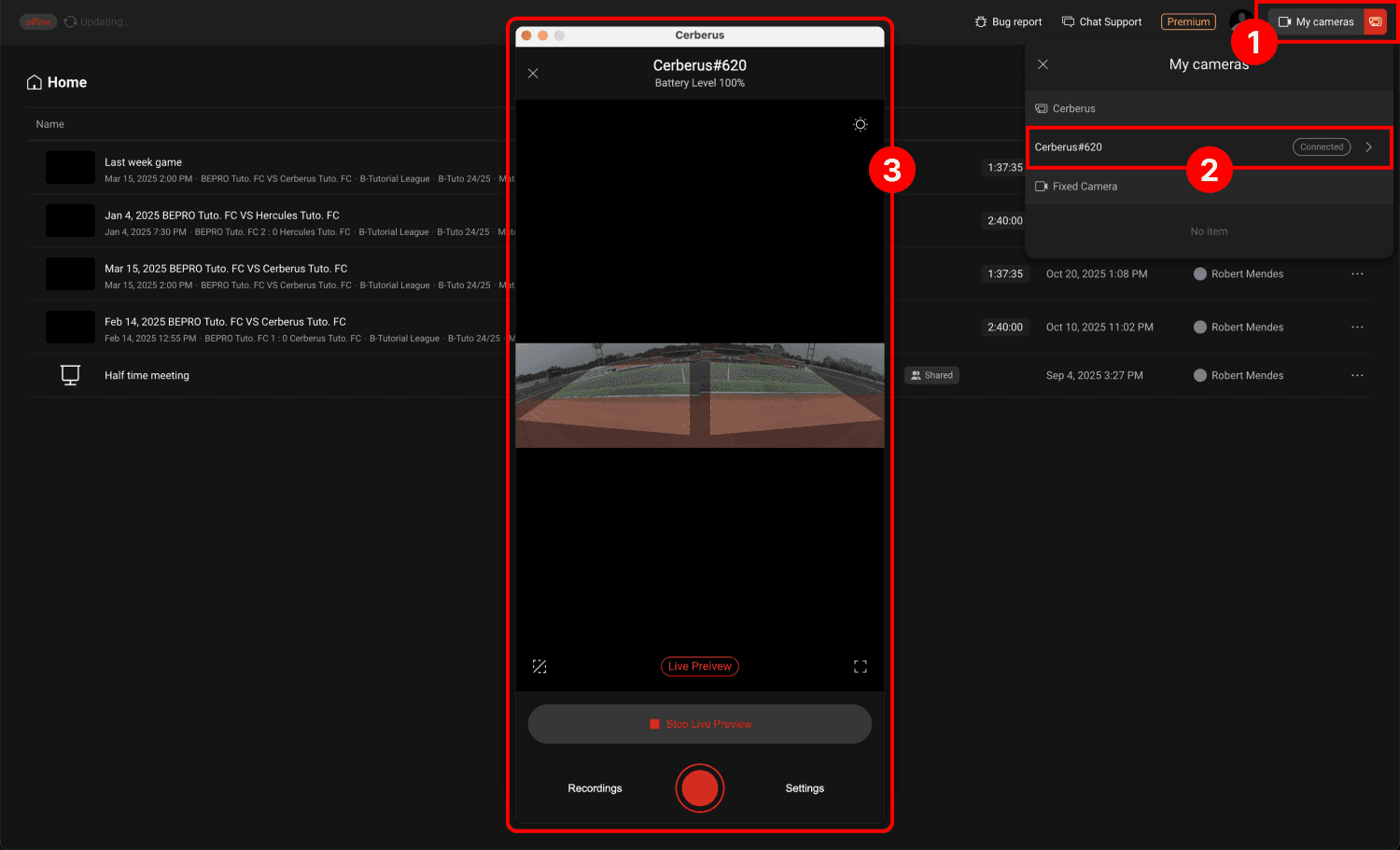Click the Shared badge on Half time meeting
This screenshot has height=850, width=1400.
[x=931, y=375]
